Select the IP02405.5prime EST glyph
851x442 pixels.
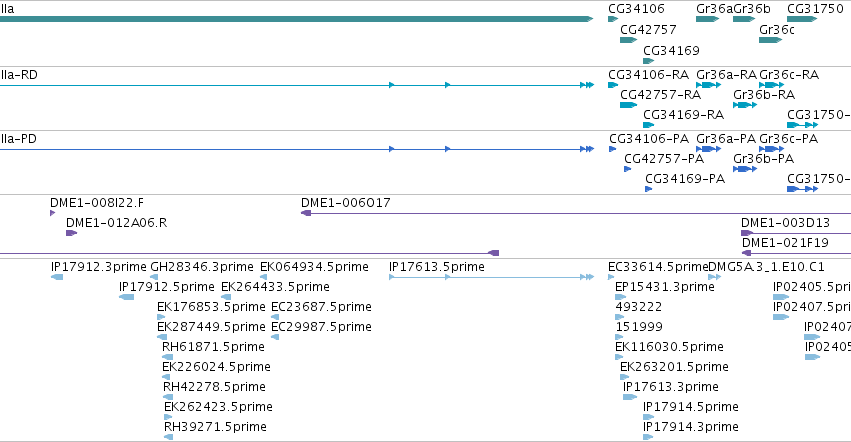781,297
